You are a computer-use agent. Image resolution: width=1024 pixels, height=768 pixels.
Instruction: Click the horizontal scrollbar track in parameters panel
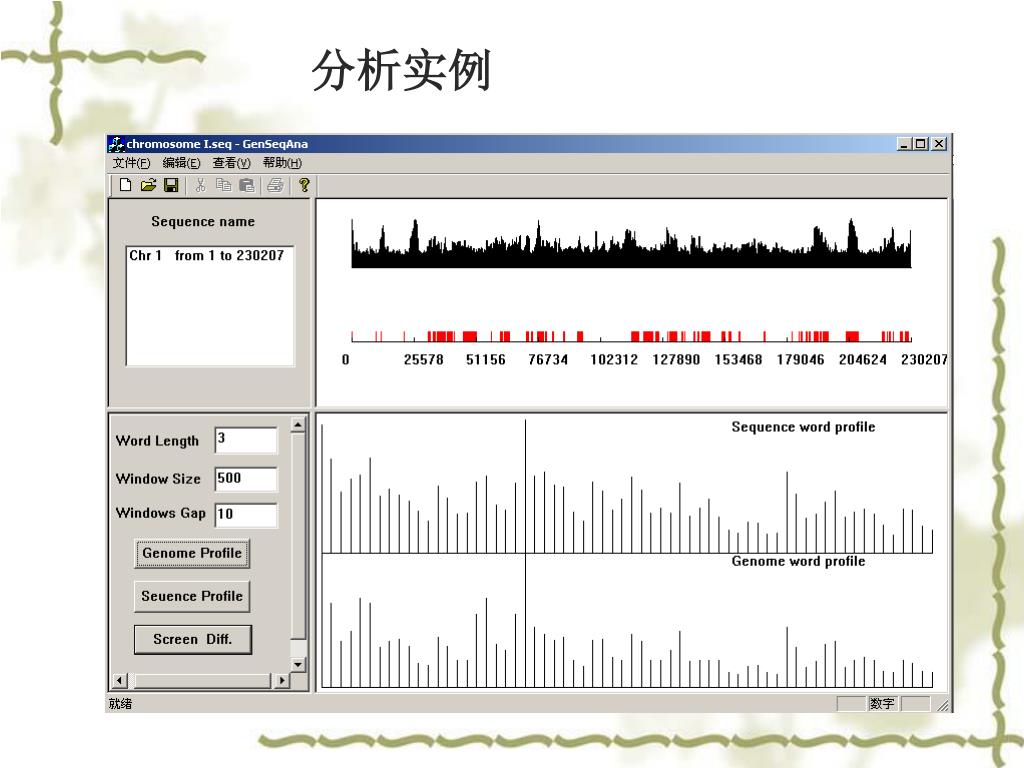coord(200,680)
